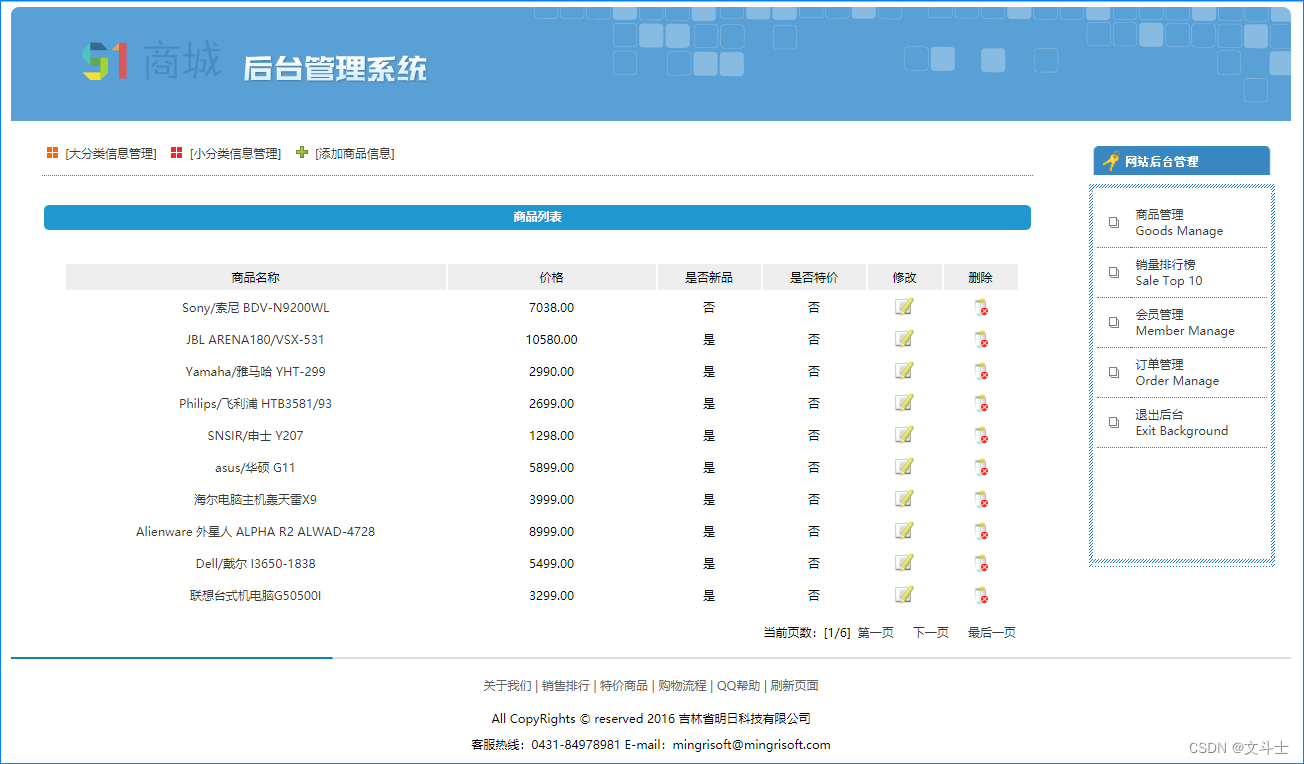Open edit icon for Dell/戴尔 I3650-1838
This screenshot has height=764, width=1304.
[x=904, y=563]
